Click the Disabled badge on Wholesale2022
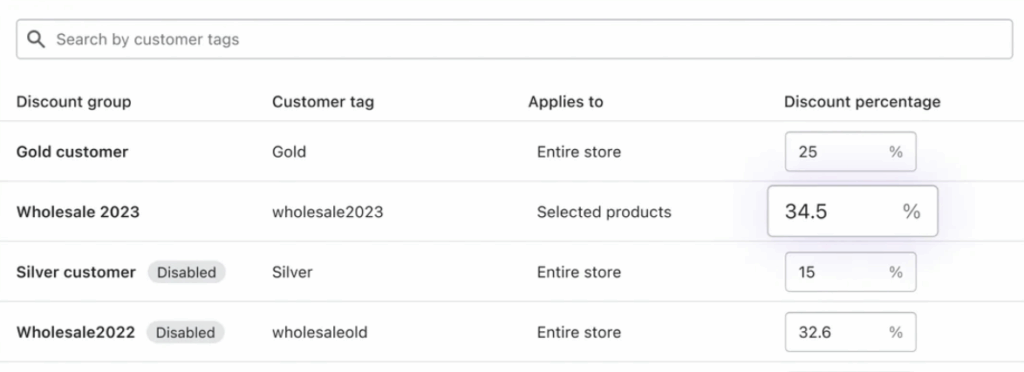The width and height of the screenshot is (1024, 372). [185, 332]
